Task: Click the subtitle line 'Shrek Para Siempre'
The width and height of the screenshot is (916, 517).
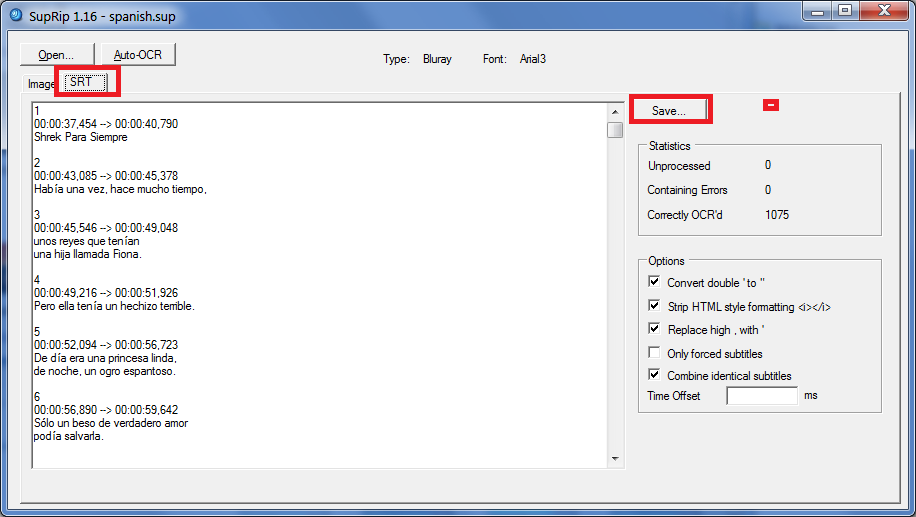Action: click(81, 137)
